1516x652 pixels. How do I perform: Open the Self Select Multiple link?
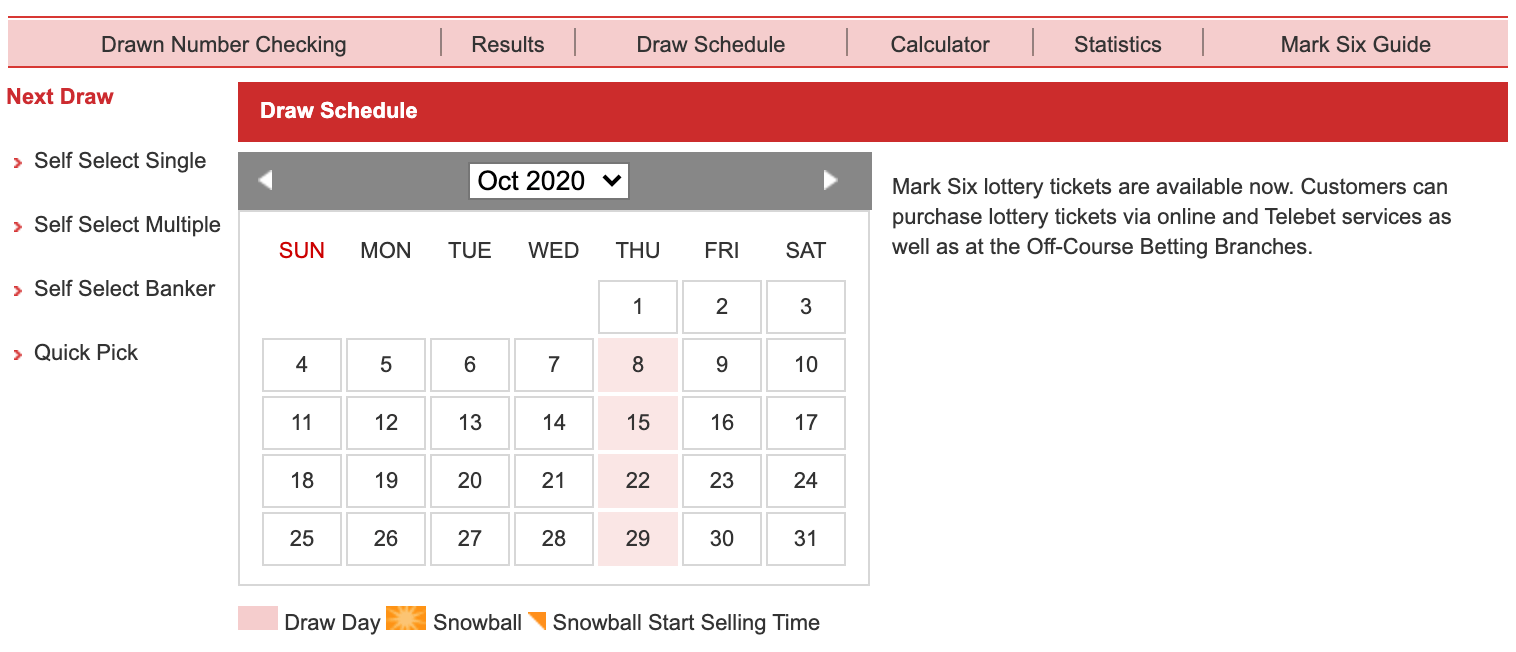(x=127, y=225)
